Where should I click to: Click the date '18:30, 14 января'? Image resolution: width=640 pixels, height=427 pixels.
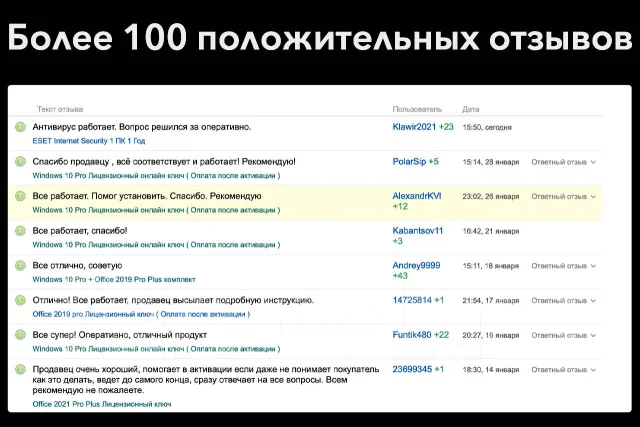pos(491,370)
